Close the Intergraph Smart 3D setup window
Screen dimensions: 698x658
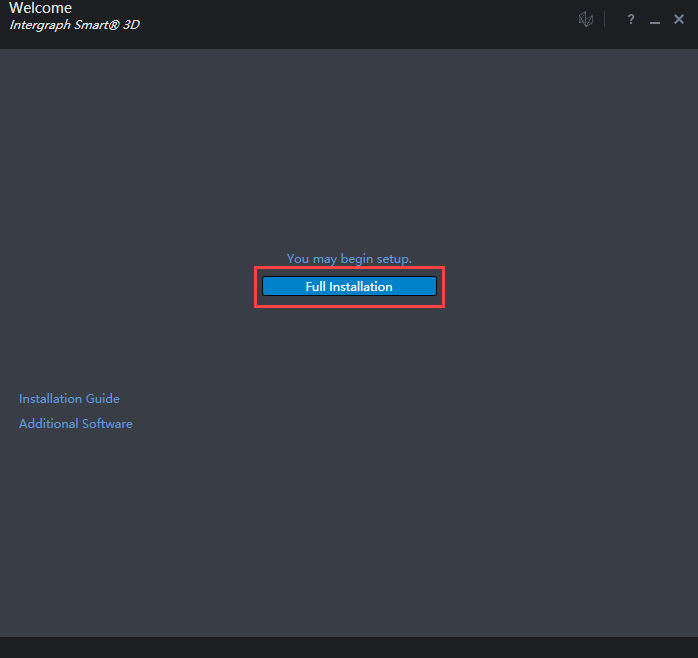[679, 20]
